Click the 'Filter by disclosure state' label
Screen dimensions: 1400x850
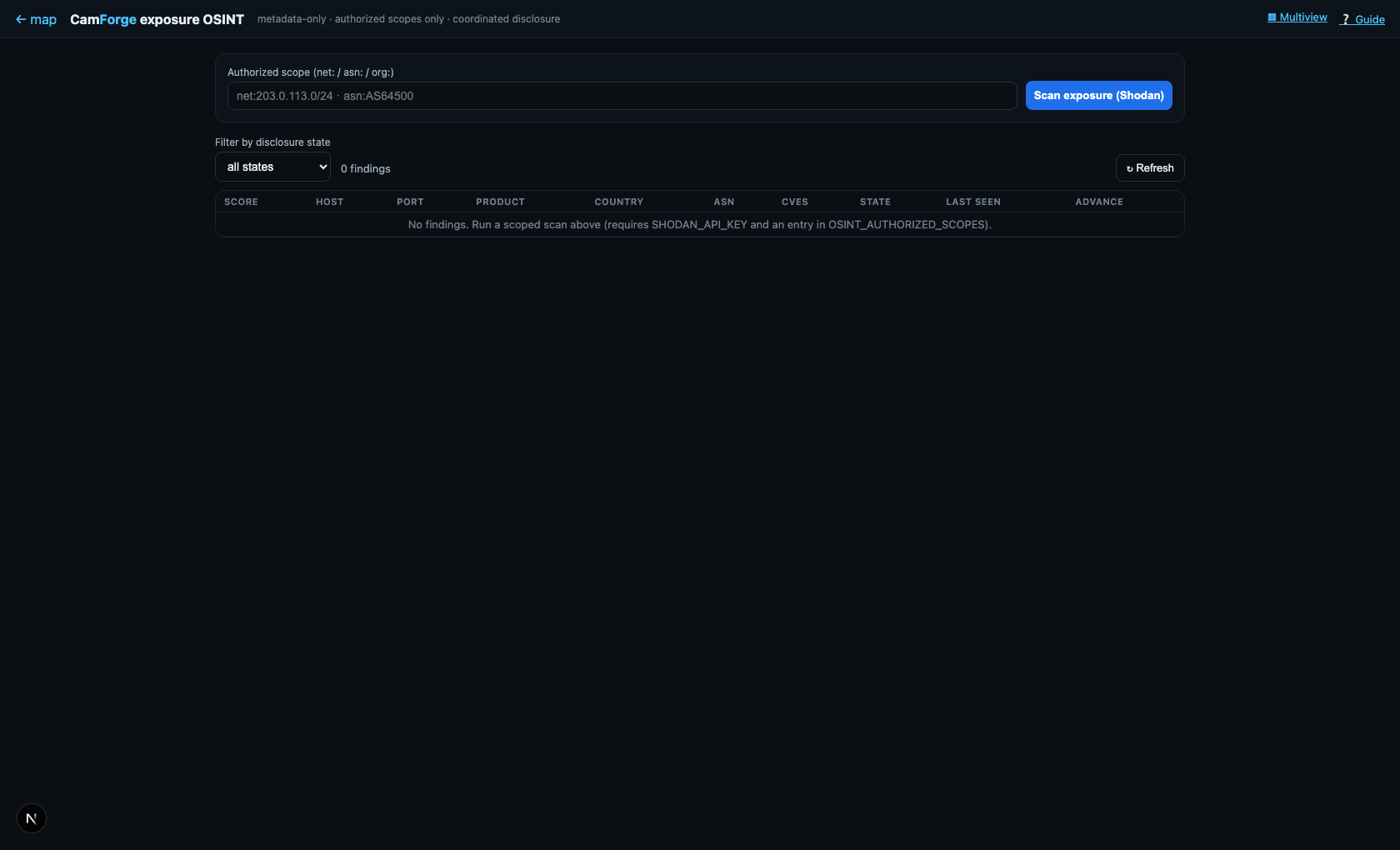272,142
